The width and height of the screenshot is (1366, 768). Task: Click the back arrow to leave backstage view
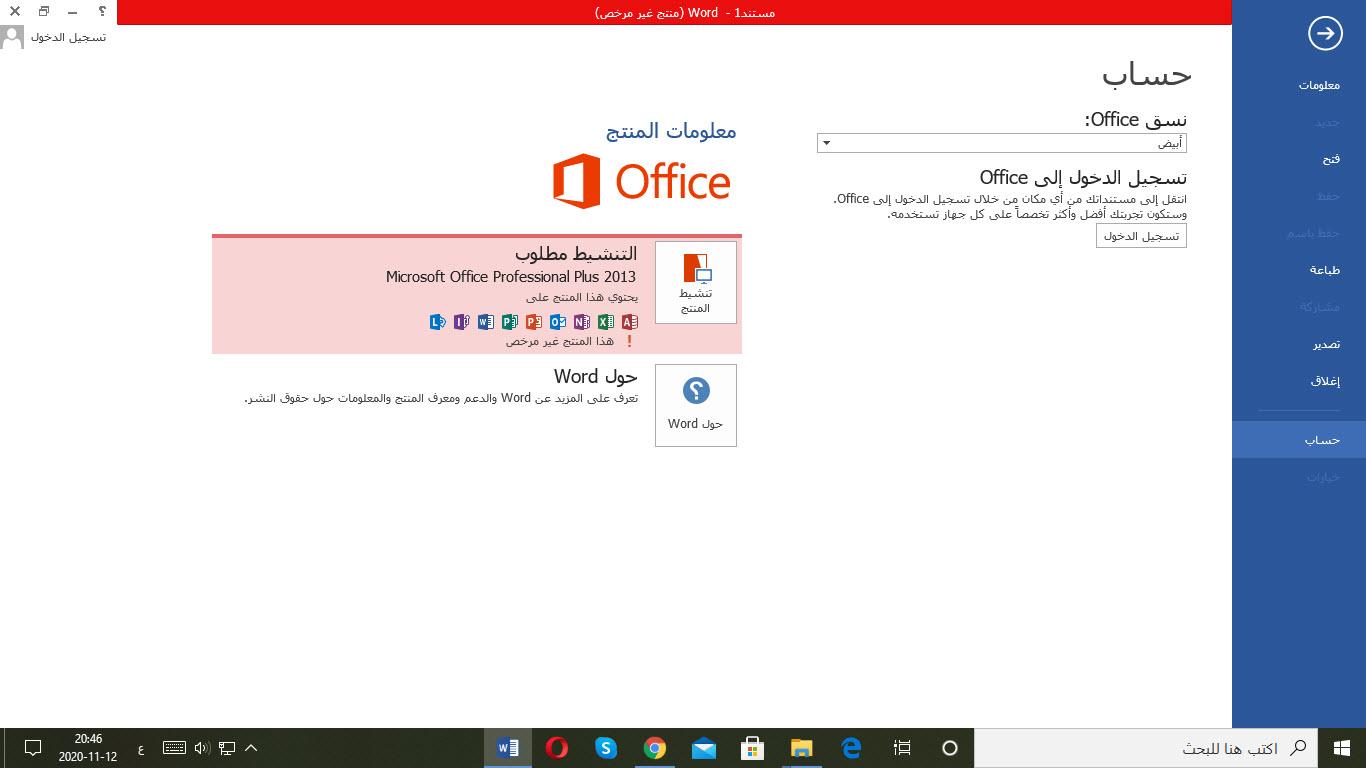click(x=1325, y=33)
